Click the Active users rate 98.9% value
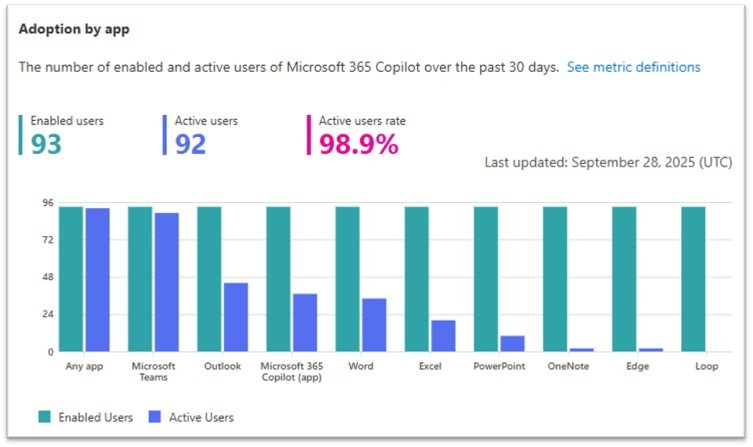The height and width of the screenshot is (447, 753). pyautogui.click(x=358, y=145)
